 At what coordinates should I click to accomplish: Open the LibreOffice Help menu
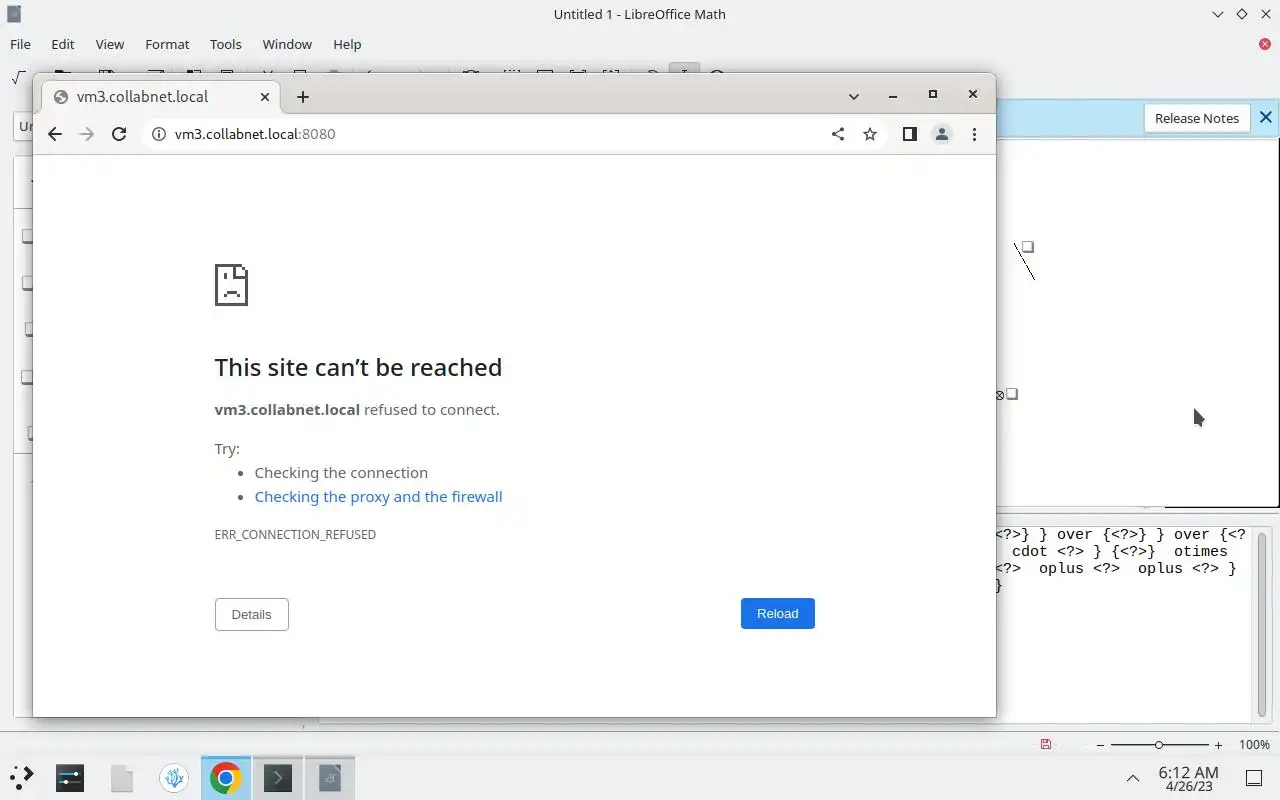347,44
